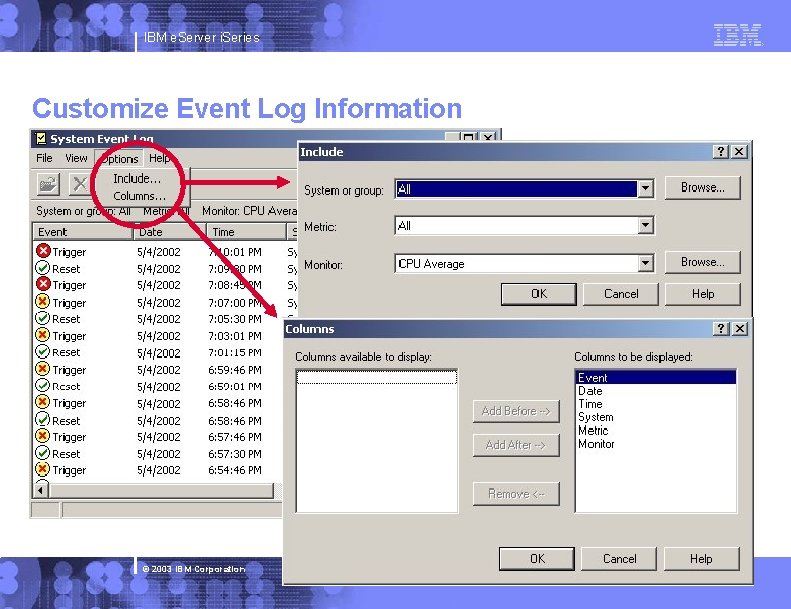791x609 pixels.
Task: Click green Reset icon at 6:57:30 PM
Action: (42, 453)
